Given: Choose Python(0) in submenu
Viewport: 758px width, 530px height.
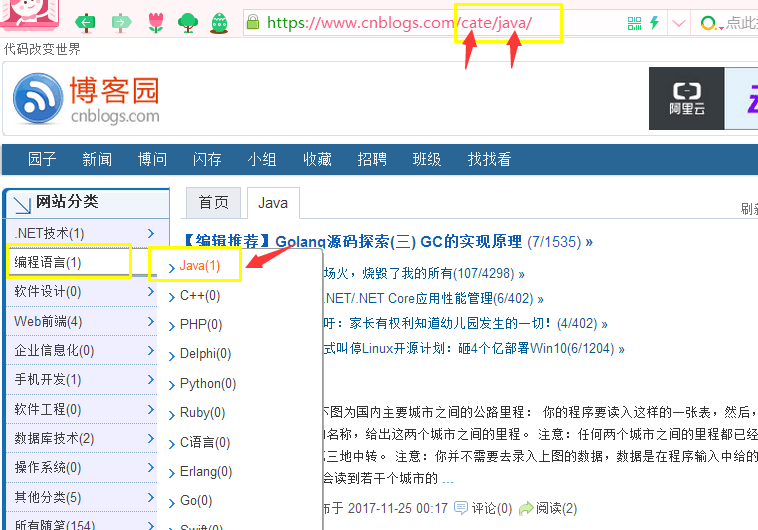Looking at the screenshot, I should coord(208,383).
